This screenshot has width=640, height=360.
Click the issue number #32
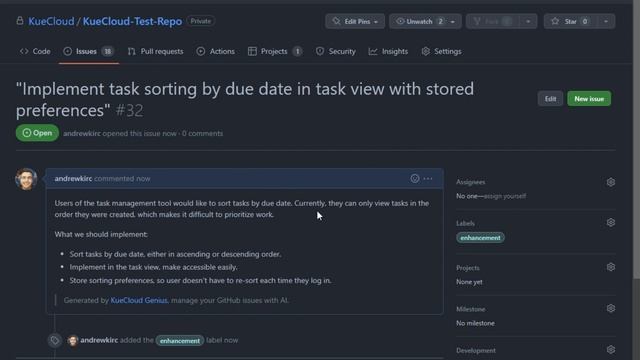(x=129, y=111)
